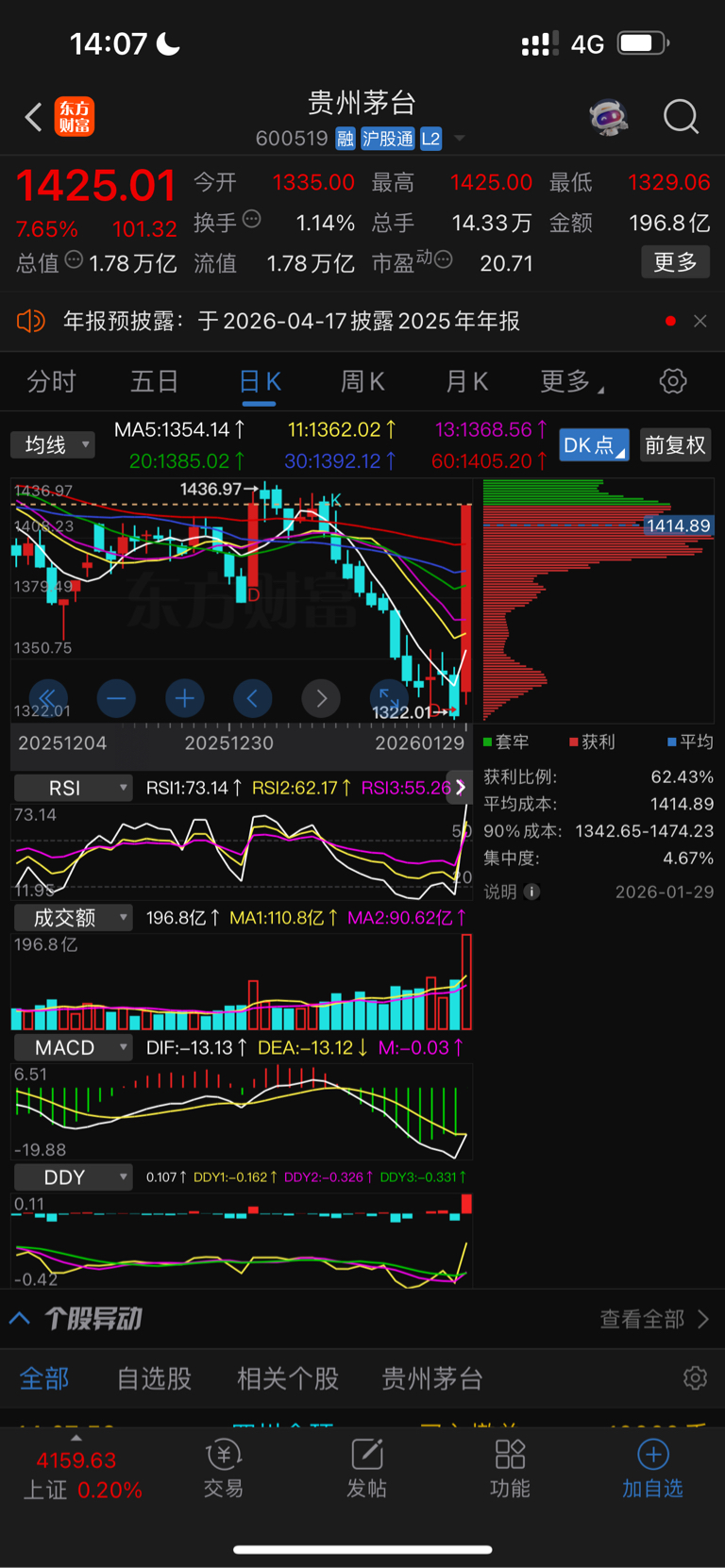Open the DDY indicator dropdown
The height and width of the screenshot is (1568, 725).
pyautogui.click(x=73, y=1176)
